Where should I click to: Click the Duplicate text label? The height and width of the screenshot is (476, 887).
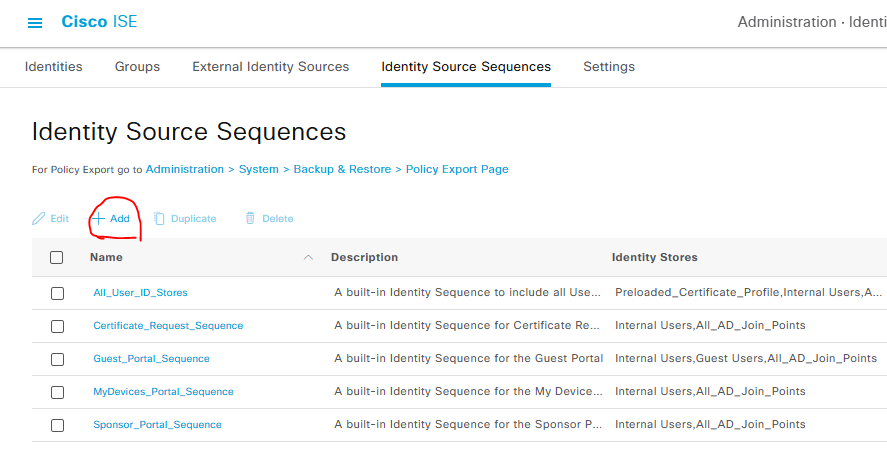coord(193,218)
